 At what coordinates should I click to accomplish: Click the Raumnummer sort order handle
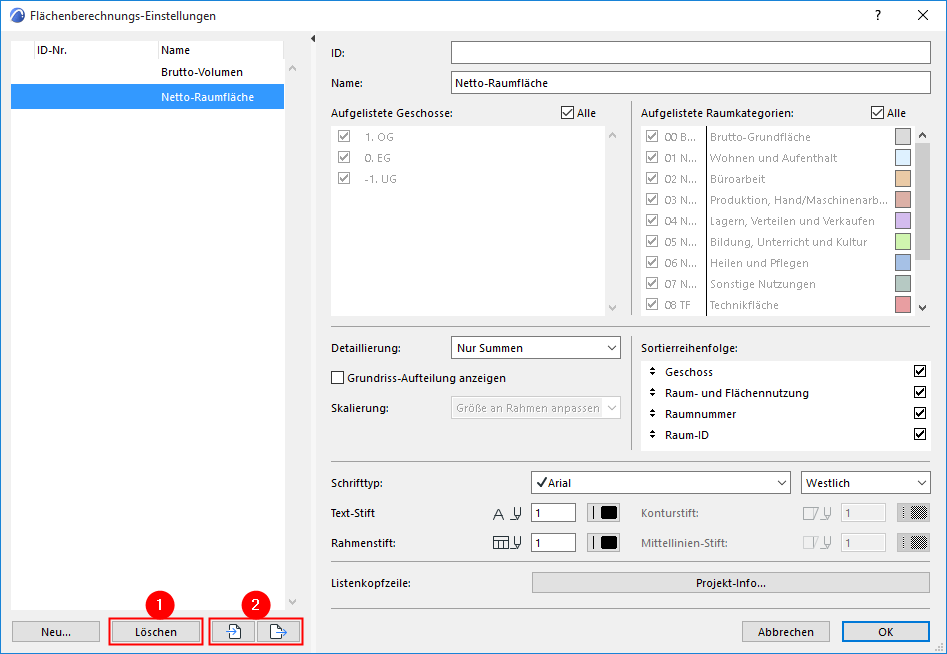click(x=652, y=414)
